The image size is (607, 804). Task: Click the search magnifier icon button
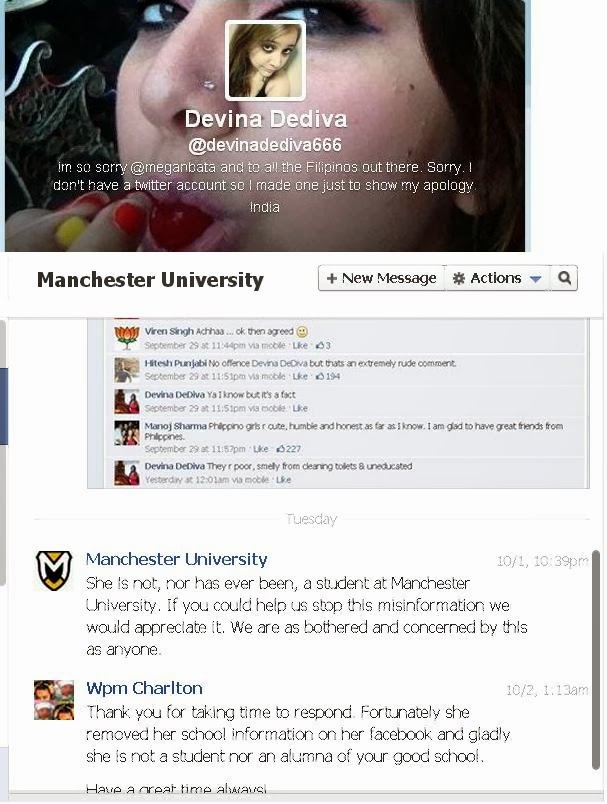tap(564, 278)
